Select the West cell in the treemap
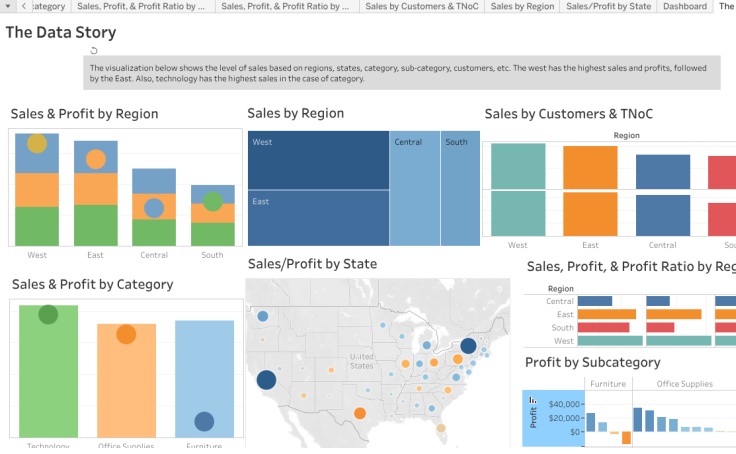736x454 pixels. [x=318, y=160]
